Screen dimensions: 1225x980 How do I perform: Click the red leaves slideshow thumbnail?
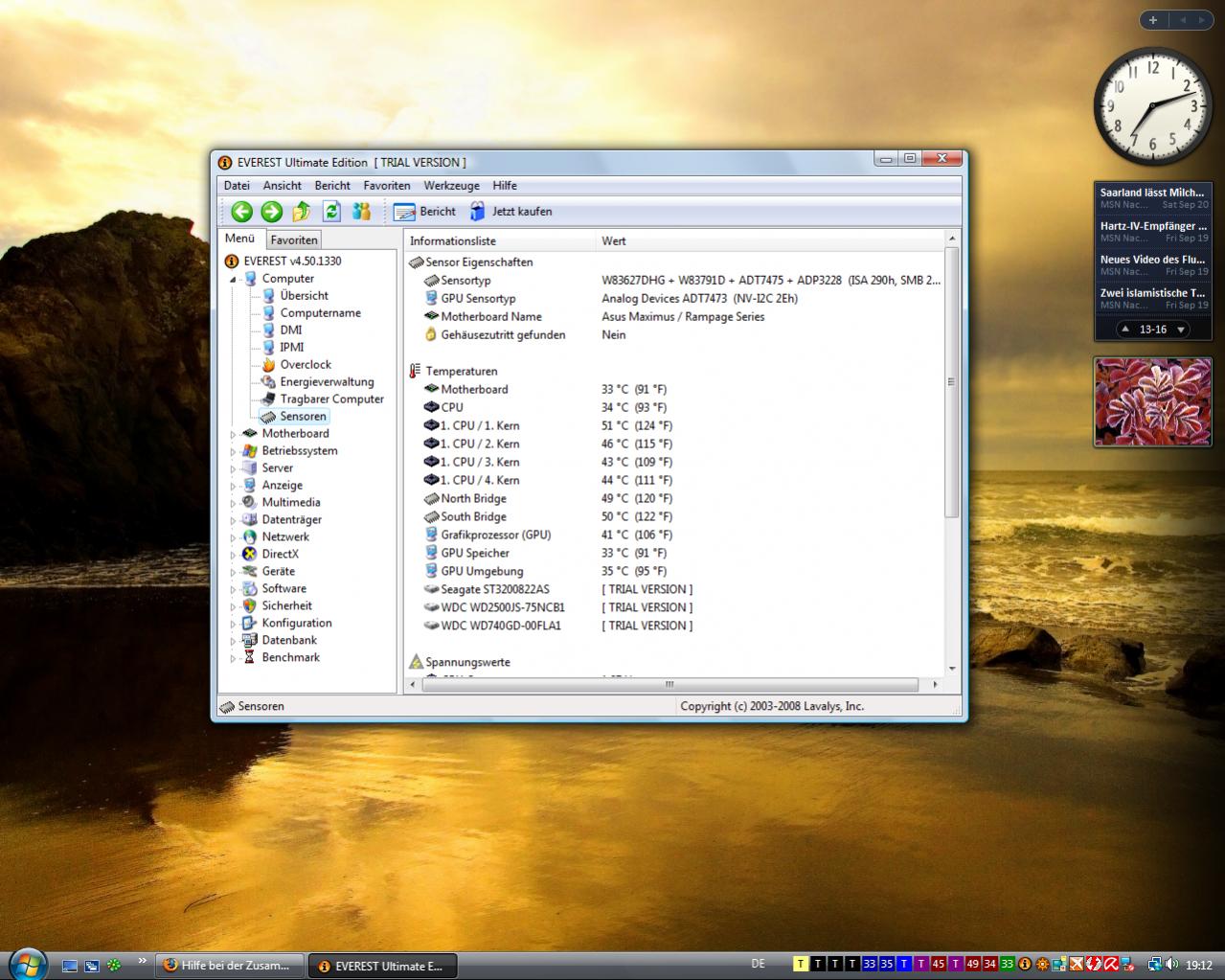coord(1153,402)
